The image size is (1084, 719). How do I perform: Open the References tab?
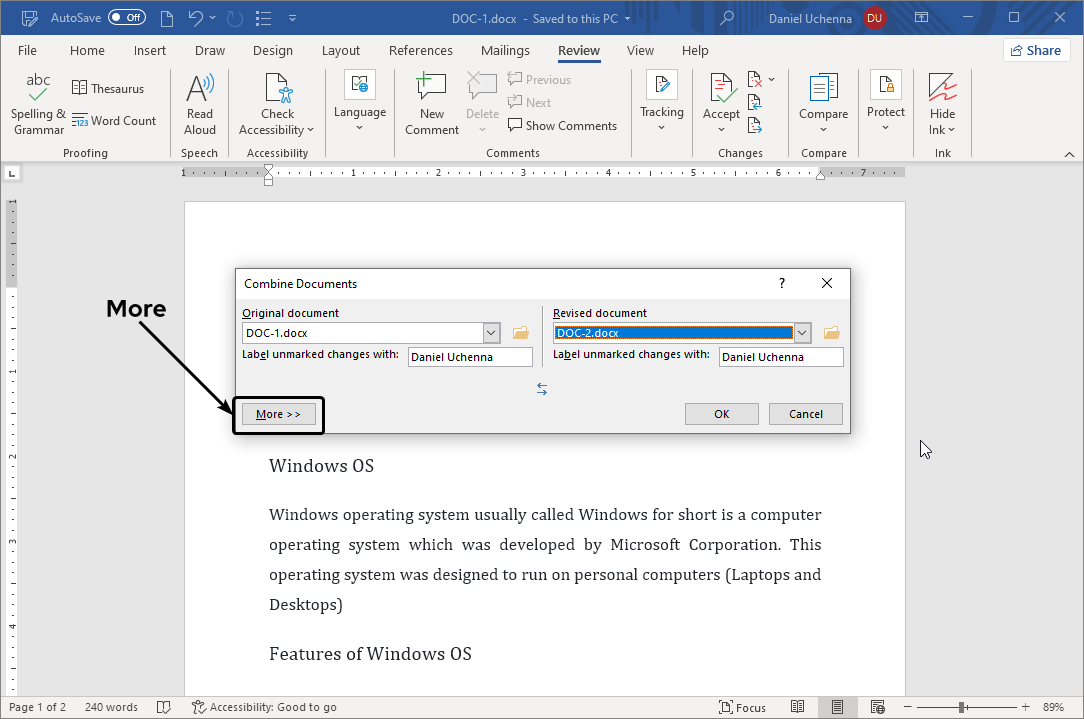(421, 50)
